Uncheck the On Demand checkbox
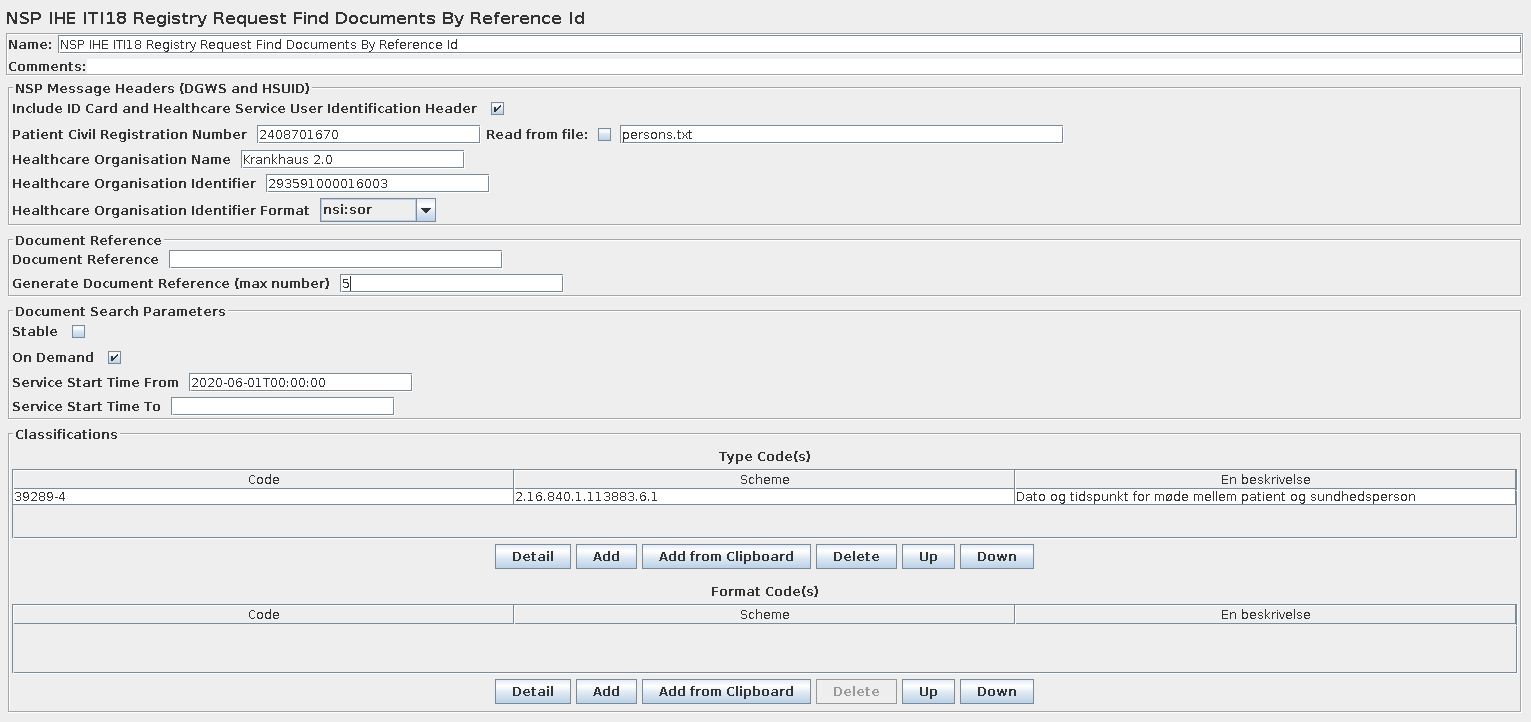 114,358
